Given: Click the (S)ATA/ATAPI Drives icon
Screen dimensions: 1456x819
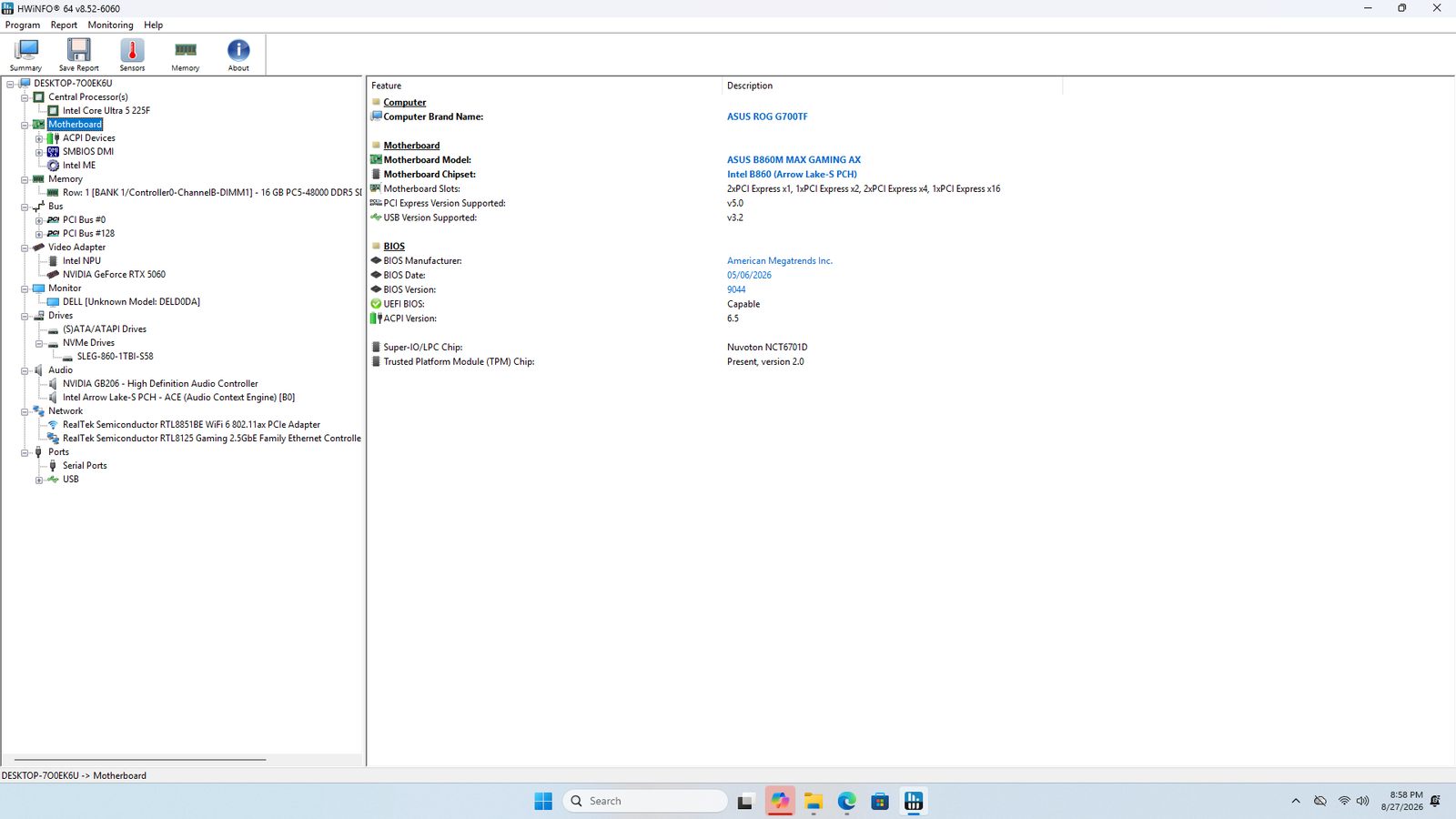Looking at the screenshot, I should [x=53, y=329].
